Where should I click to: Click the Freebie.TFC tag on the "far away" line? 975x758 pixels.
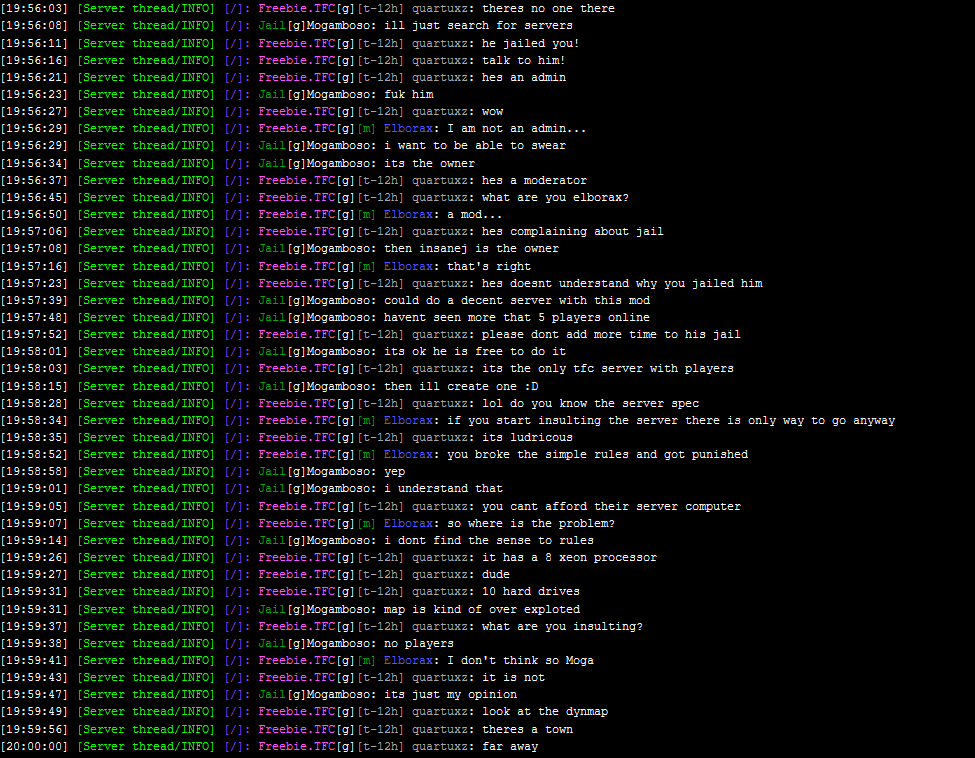click(x=296, y=746)
